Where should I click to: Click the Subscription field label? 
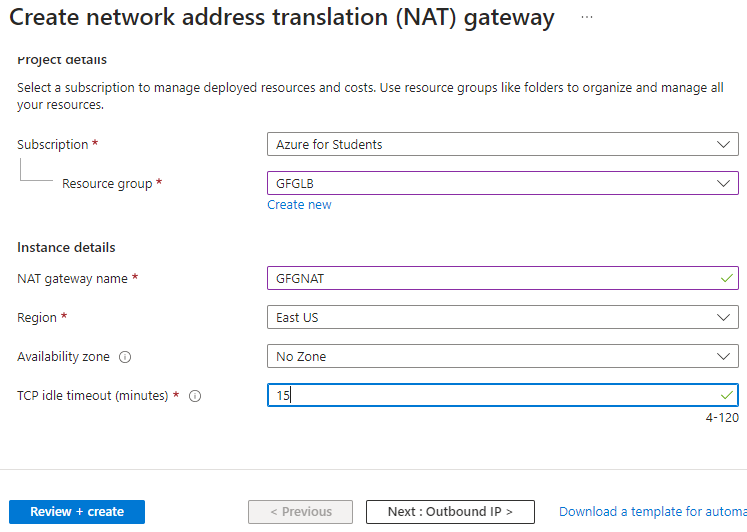(x=53, y=145)
